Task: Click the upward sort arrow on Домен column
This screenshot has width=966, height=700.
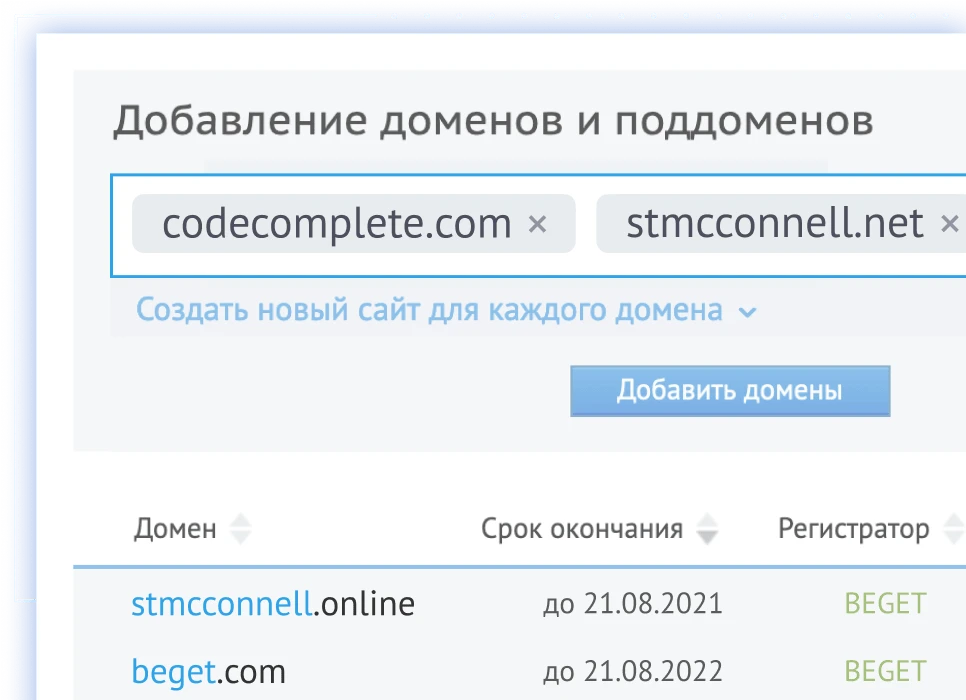Action: point(240,521)
